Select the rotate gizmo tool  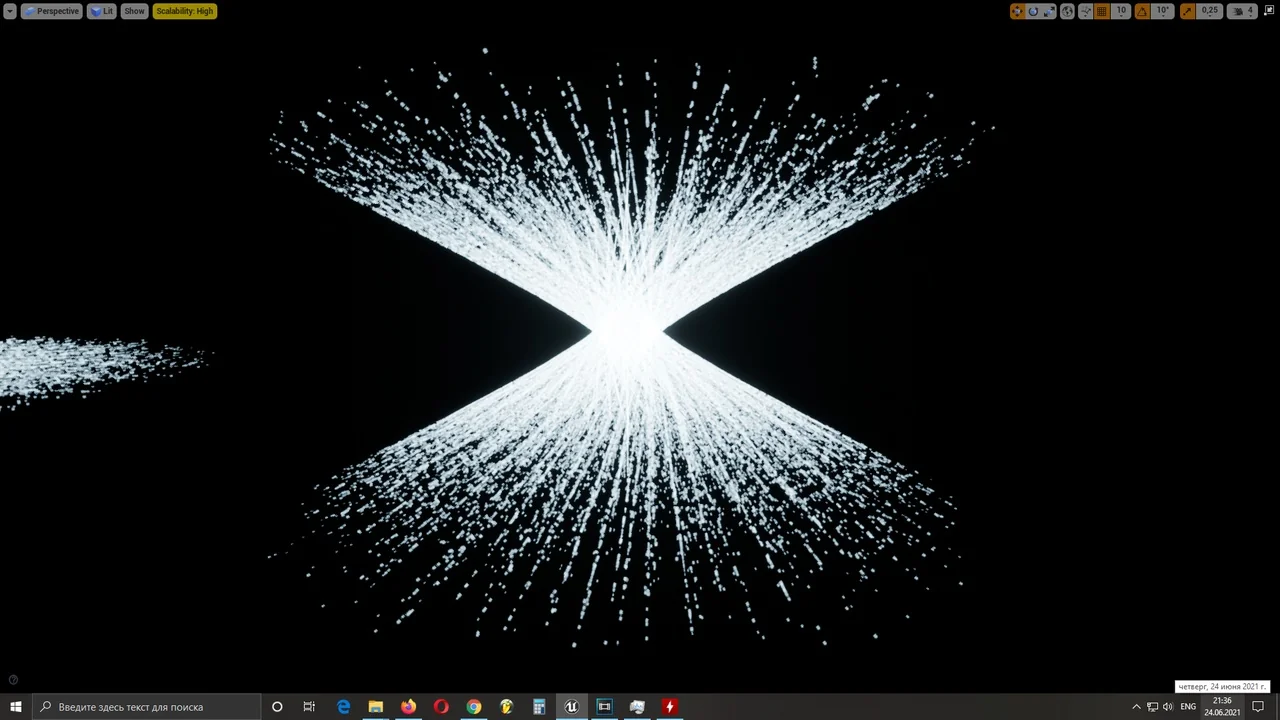click(1033, 11)
